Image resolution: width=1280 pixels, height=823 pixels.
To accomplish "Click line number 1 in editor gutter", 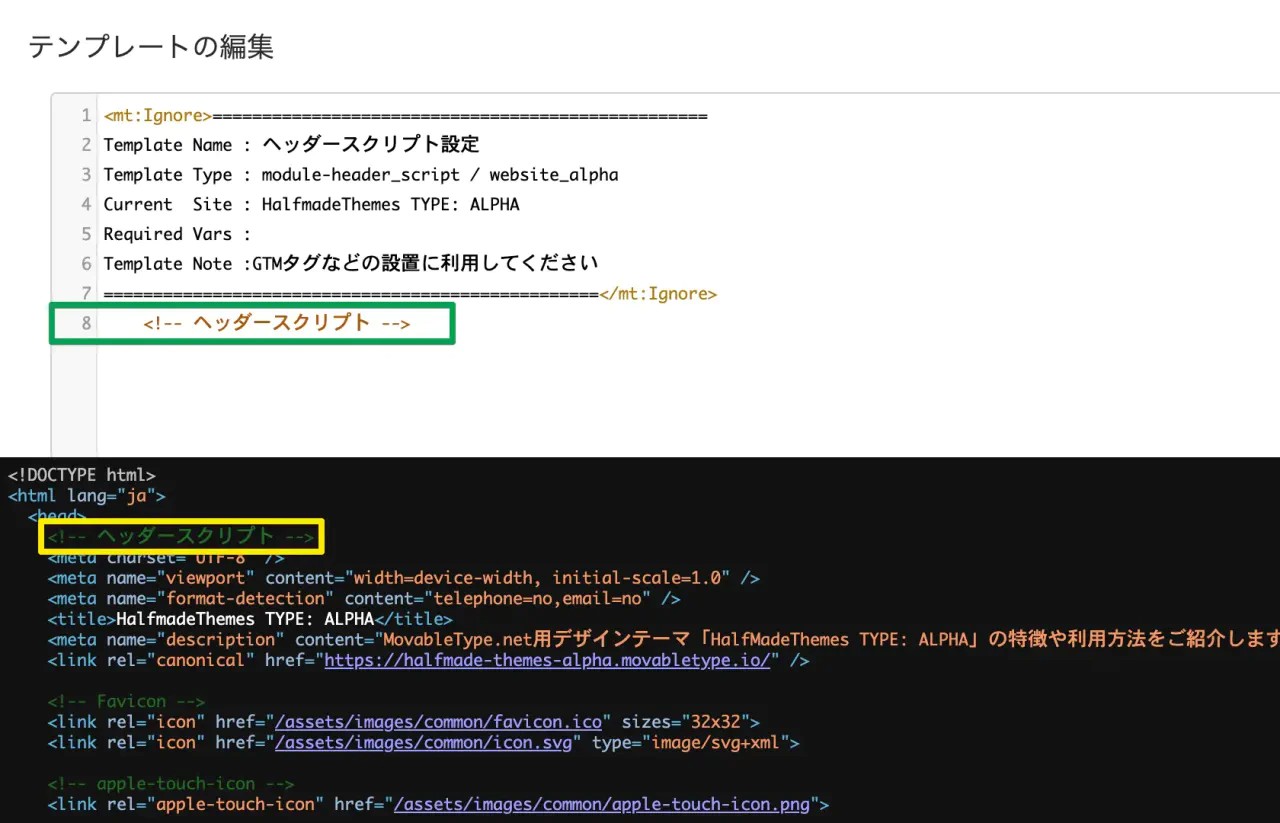I will tap(86, 116).
